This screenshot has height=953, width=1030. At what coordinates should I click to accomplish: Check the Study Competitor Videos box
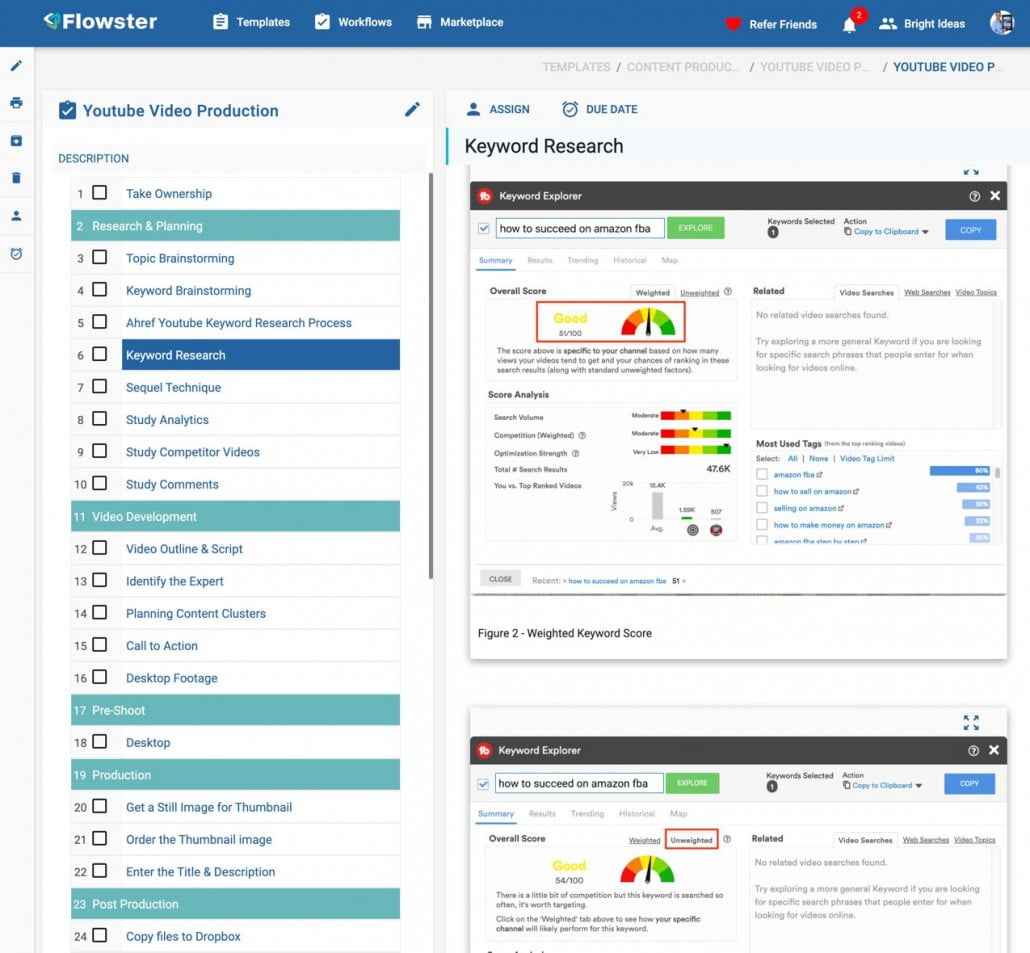[100, 451]
